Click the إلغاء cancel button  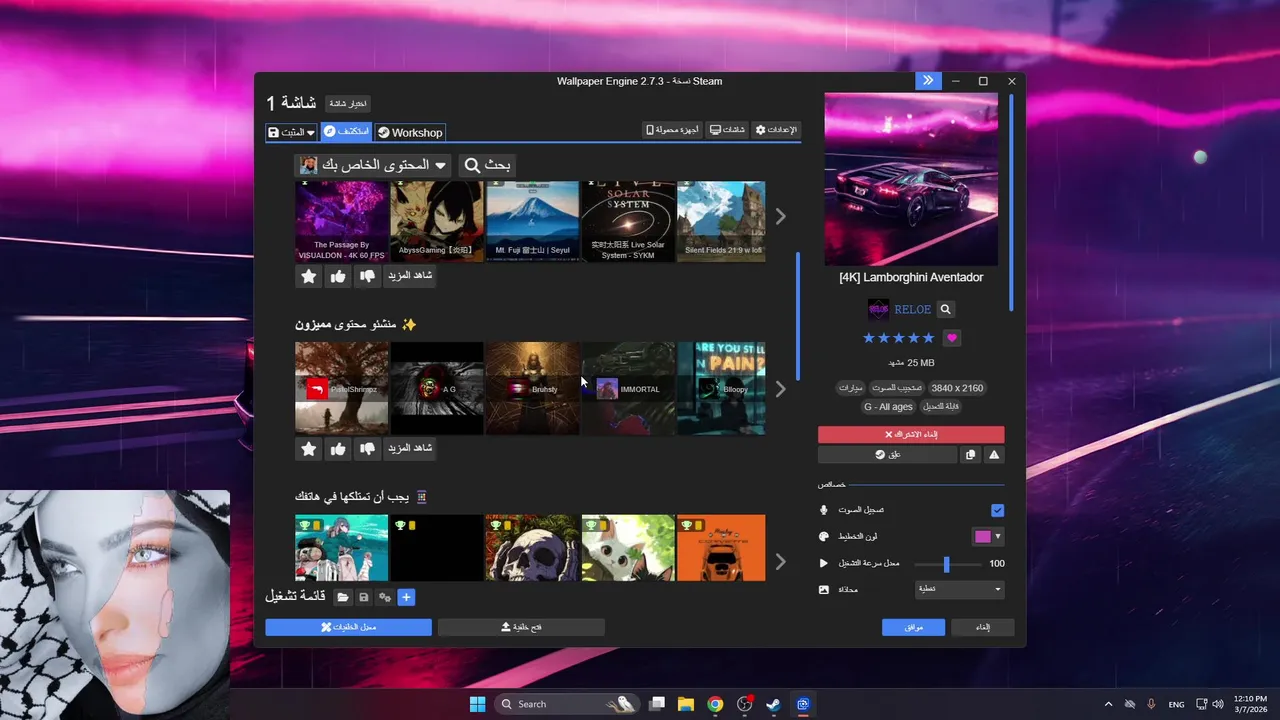click(982, 627)
